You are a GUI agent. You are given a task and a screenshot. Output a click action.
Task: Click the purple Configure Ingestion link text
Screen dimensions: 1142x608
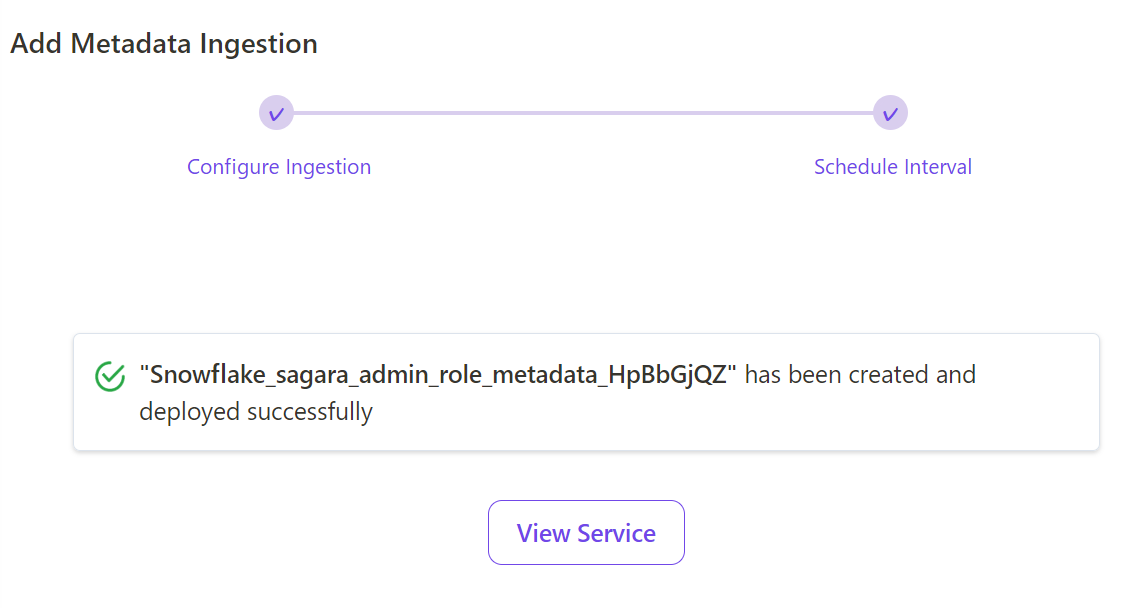point(279,167)
